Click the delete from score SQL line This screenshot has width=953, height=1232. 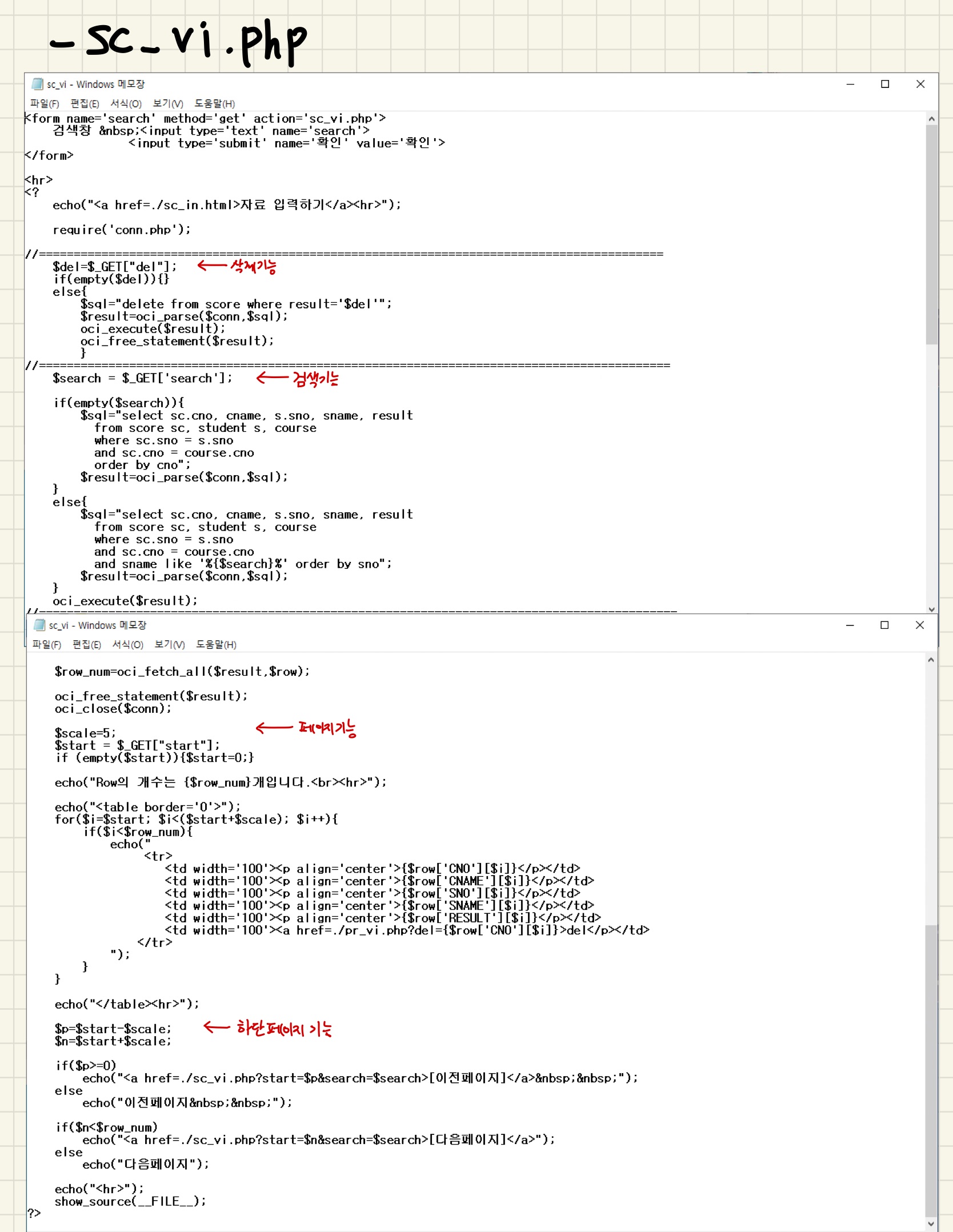click(x=237, y=304)
